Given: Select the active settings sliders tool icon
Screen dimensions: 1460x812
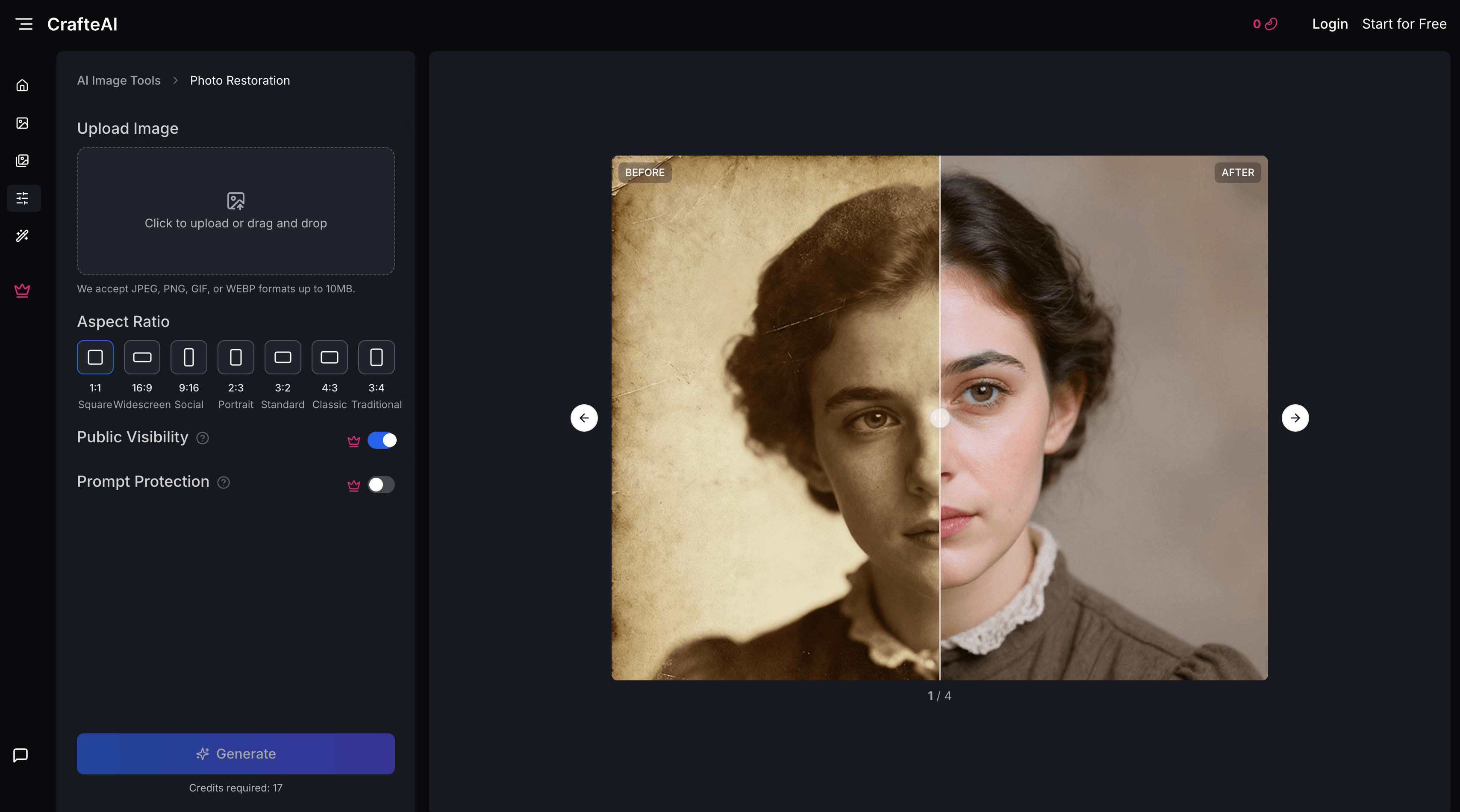Looking at the screenshot, I should point(23,198).
